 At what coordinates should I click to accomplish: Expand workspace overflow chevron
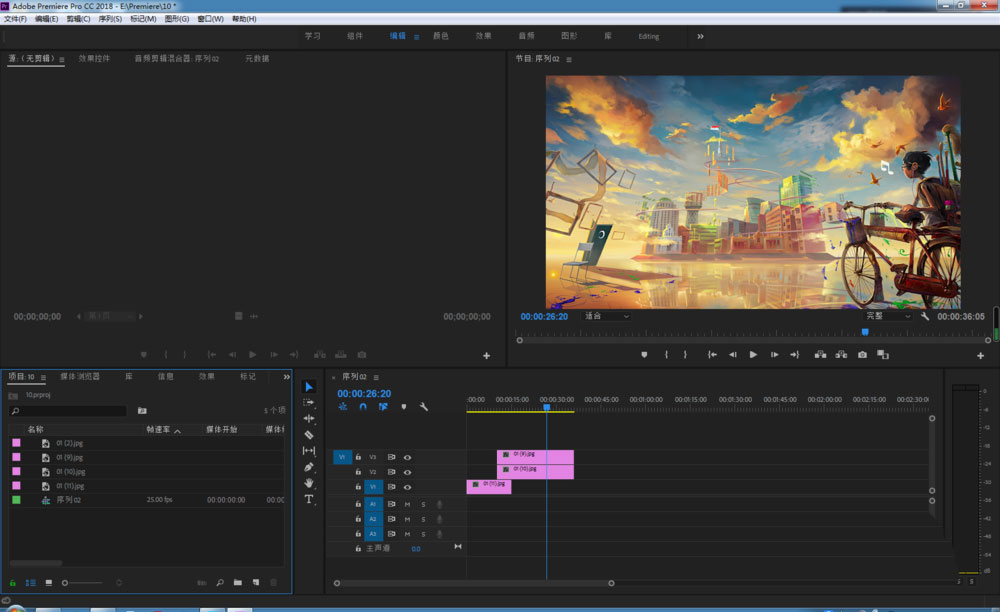click(x=700, y=36)
